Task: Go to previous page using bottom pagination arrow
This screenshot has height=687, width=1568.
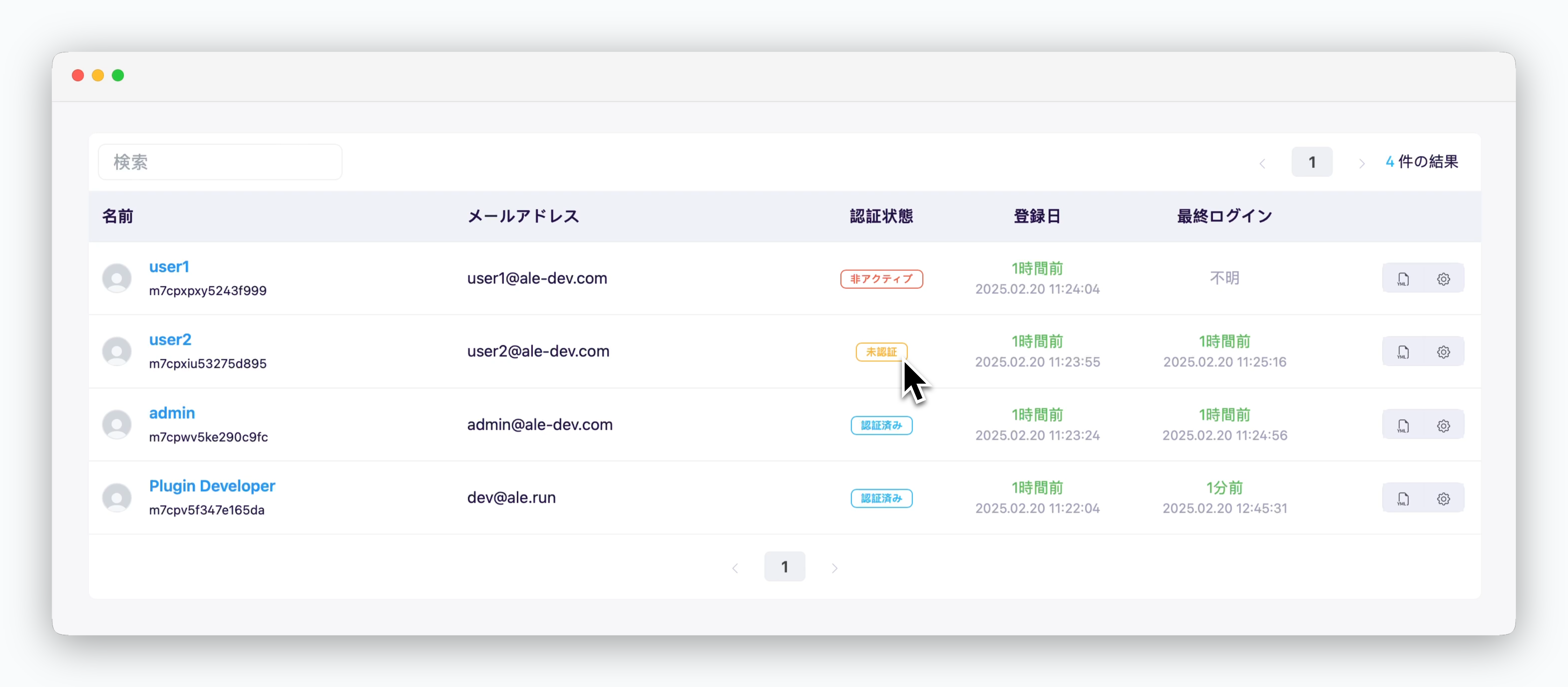Action: 735,568
